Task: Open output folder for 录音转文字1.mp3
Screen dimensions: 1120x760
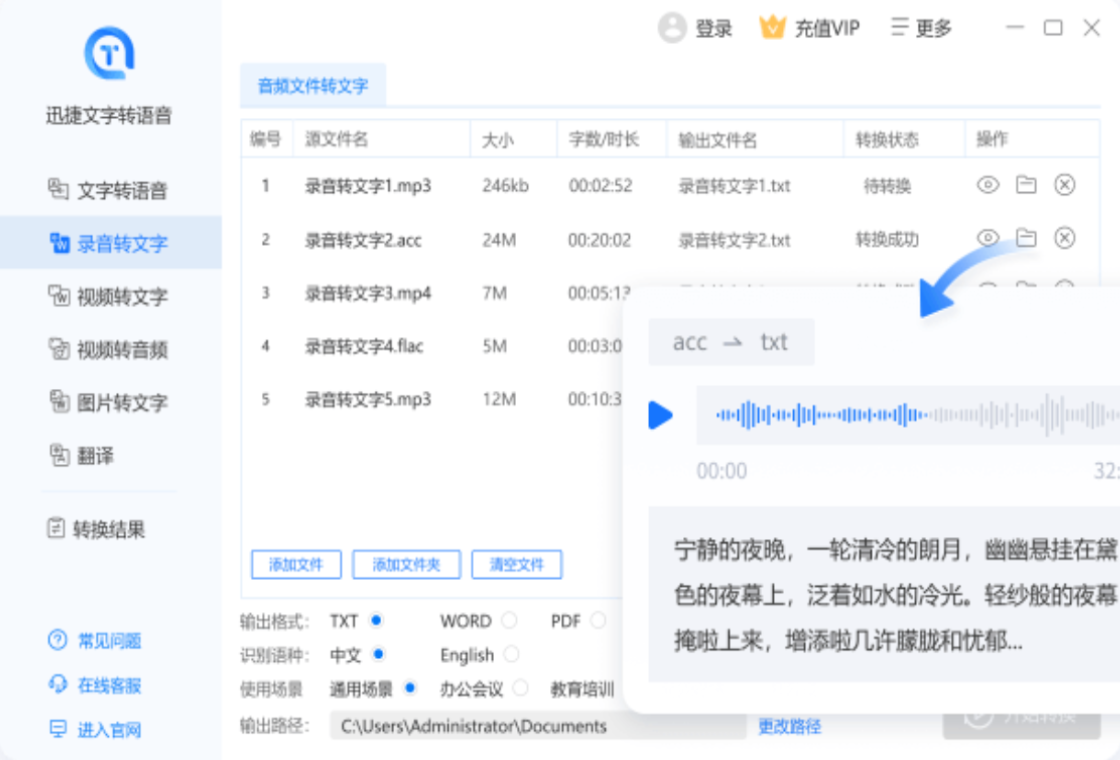Action: pos(1026,185)
